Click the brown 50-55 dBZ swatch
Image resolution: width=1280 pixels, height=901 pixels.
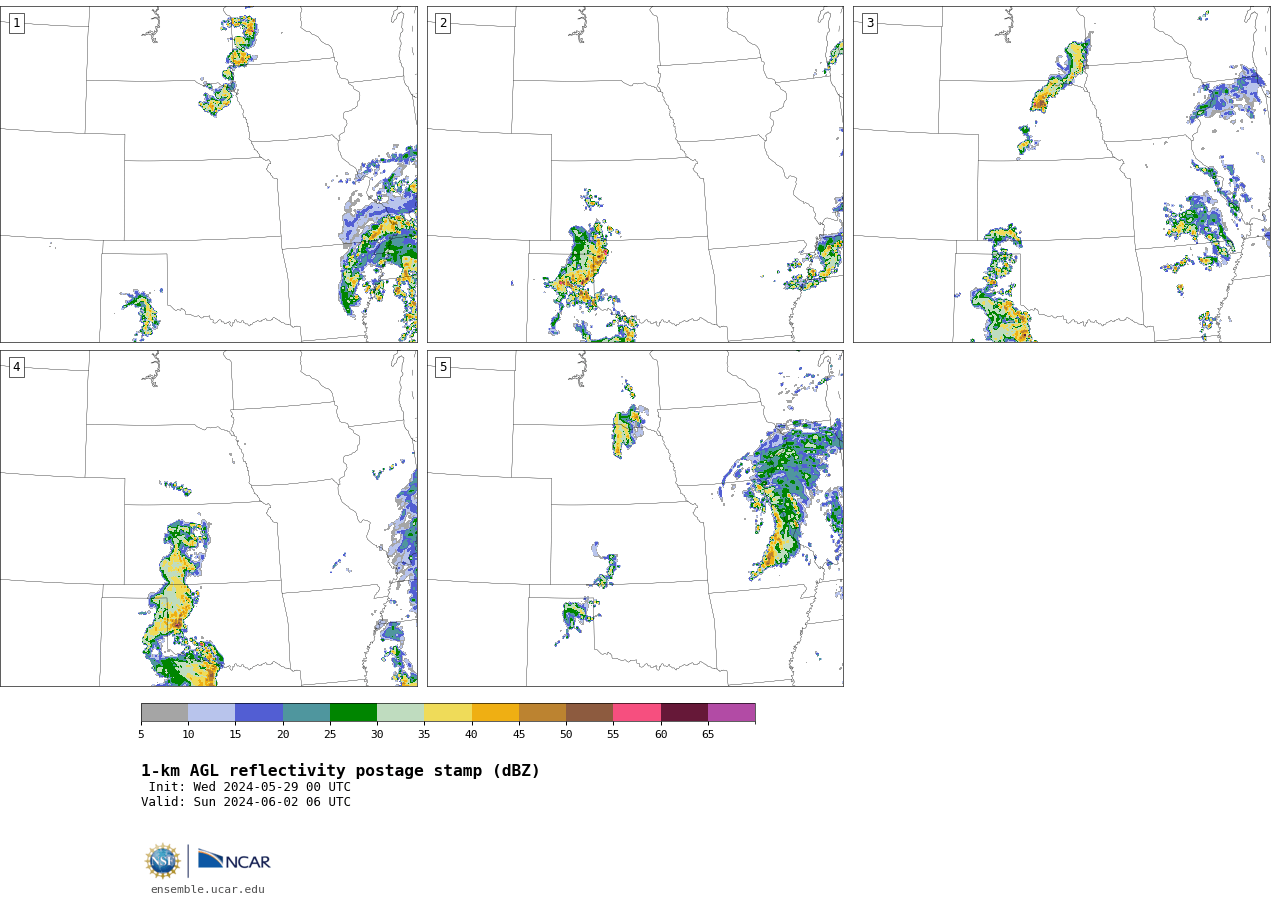589,712
